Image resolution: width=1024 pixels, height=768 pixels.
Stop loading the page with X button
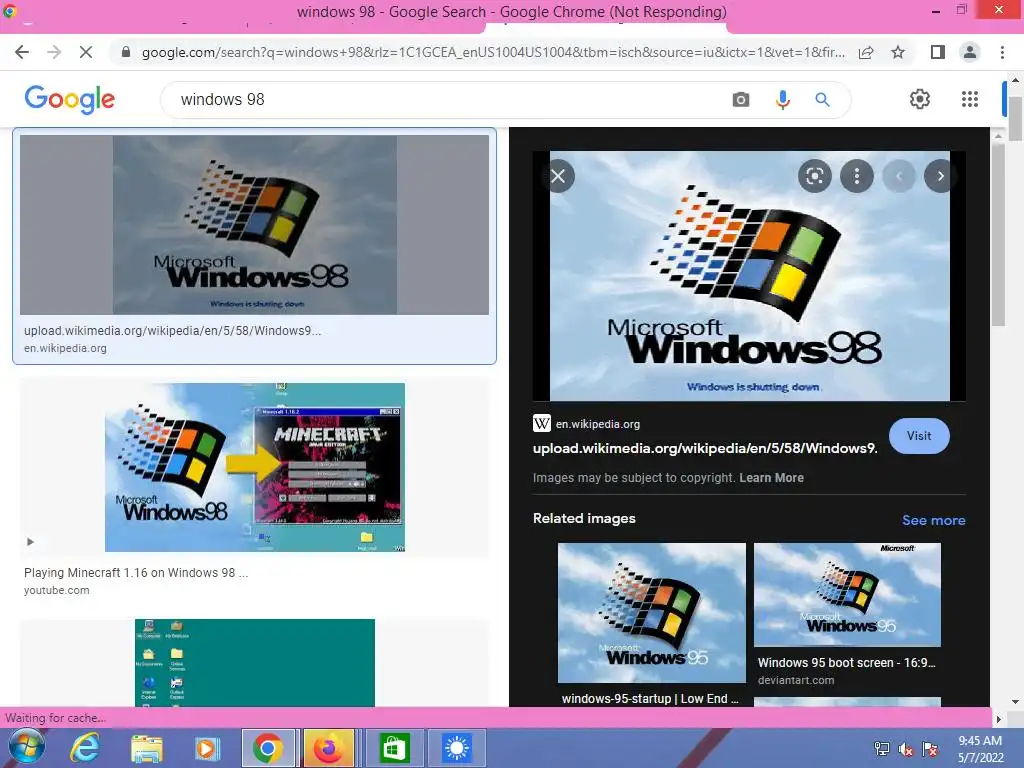86,52
